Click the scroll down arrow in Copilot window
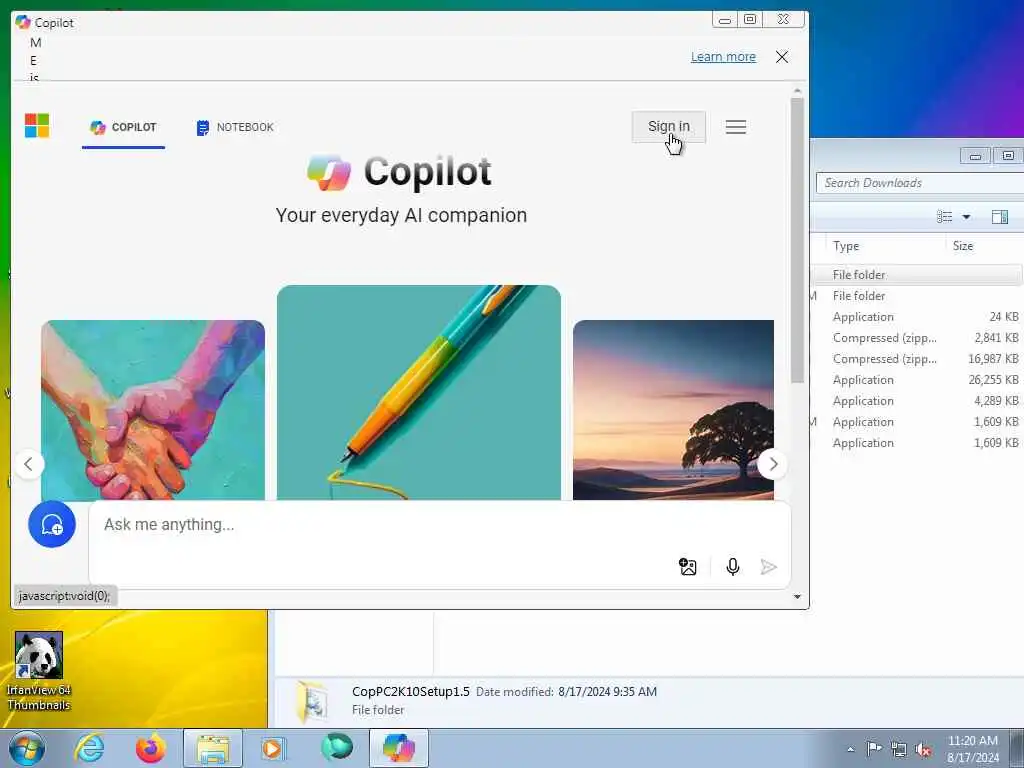 pyautogui.click(x=797, y=596)
